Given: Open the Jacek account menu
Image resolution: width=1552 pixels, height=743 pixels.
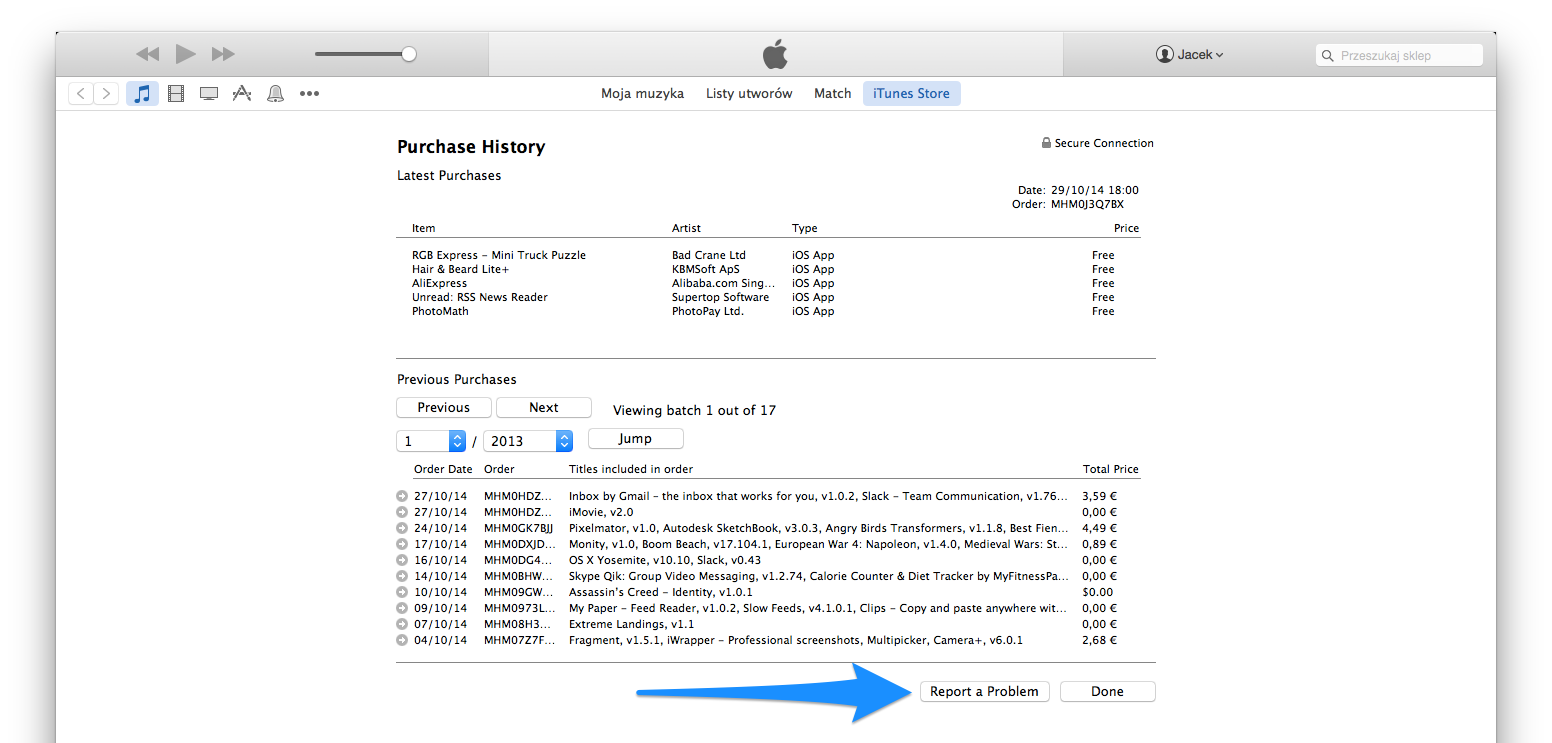Looking at the screenshot, I should (1190, 55).
